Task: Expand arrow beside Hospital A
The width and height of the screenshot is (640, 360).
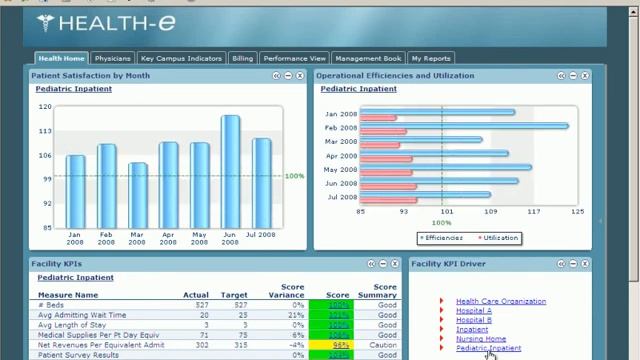Action: click(441, 310)
